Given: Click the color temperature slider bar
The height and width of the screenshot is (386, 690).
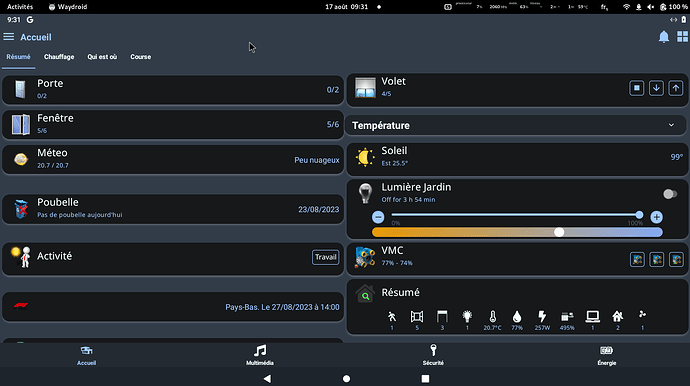Looking at the screenshot, I should click(x=517, y=232).
